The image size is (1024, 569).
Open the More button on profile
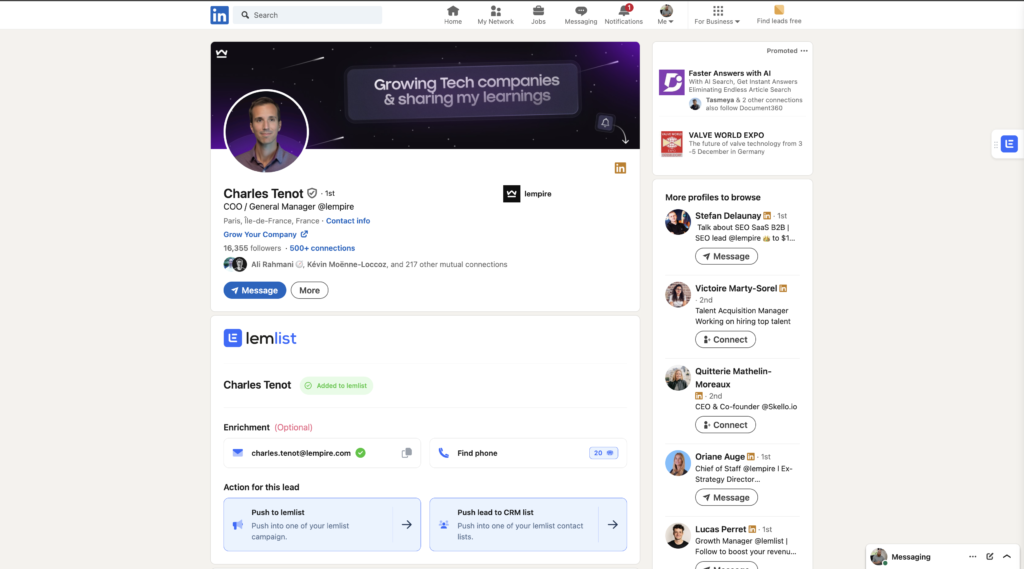310,290
